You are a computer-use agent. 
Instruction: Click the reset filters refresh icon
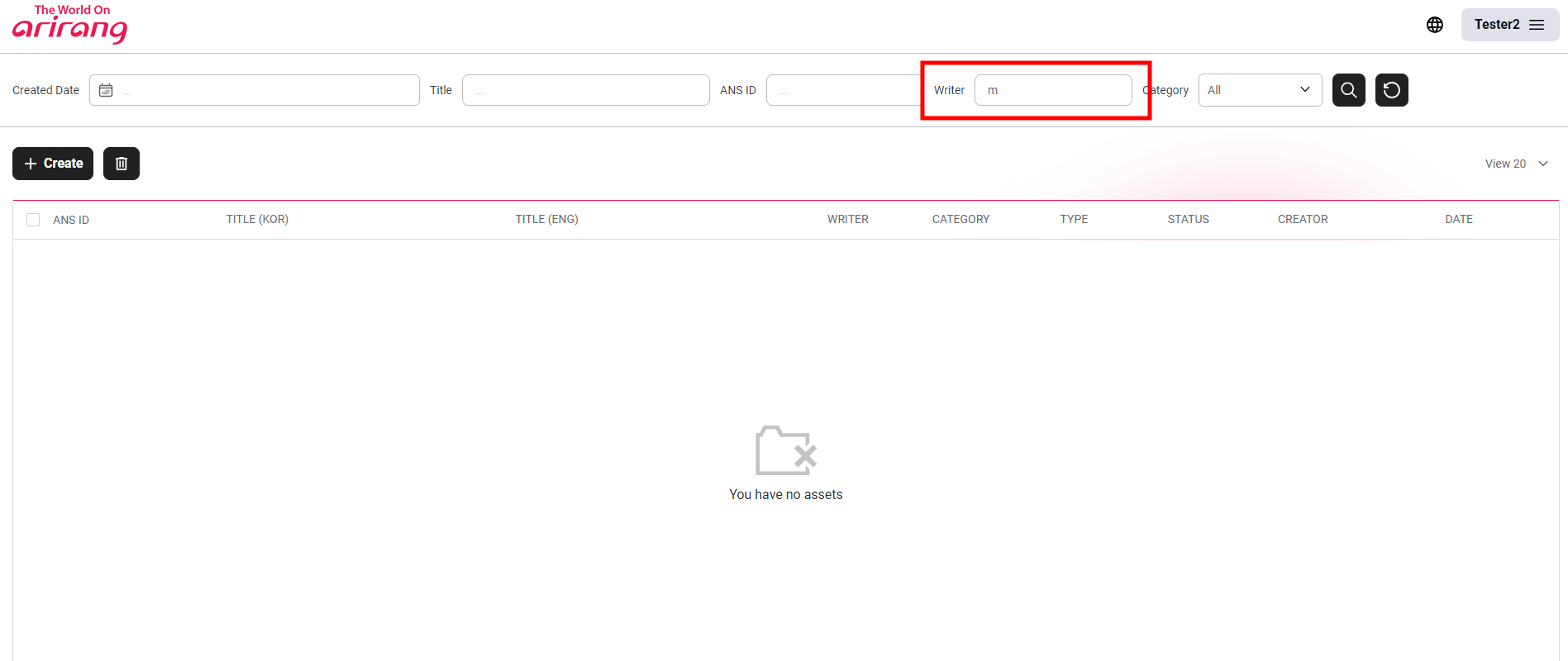[x=1391, y=90]
